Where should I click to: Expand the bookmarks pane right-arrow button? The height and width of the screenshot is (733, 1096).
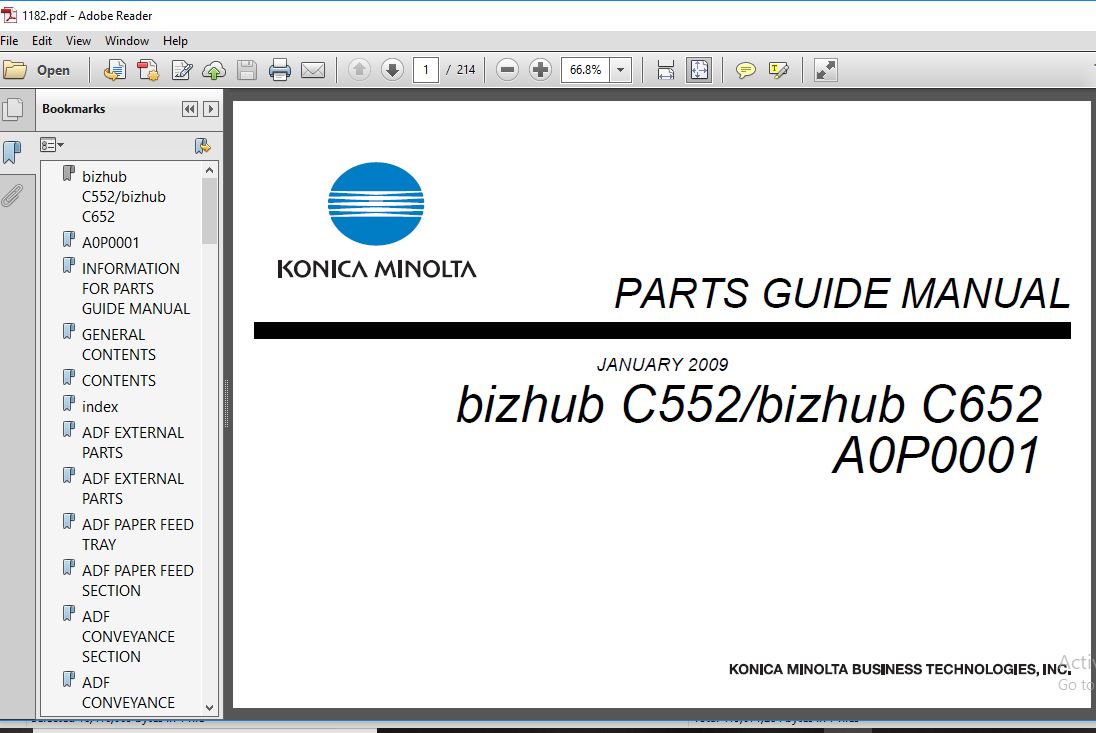coord(210,109)
